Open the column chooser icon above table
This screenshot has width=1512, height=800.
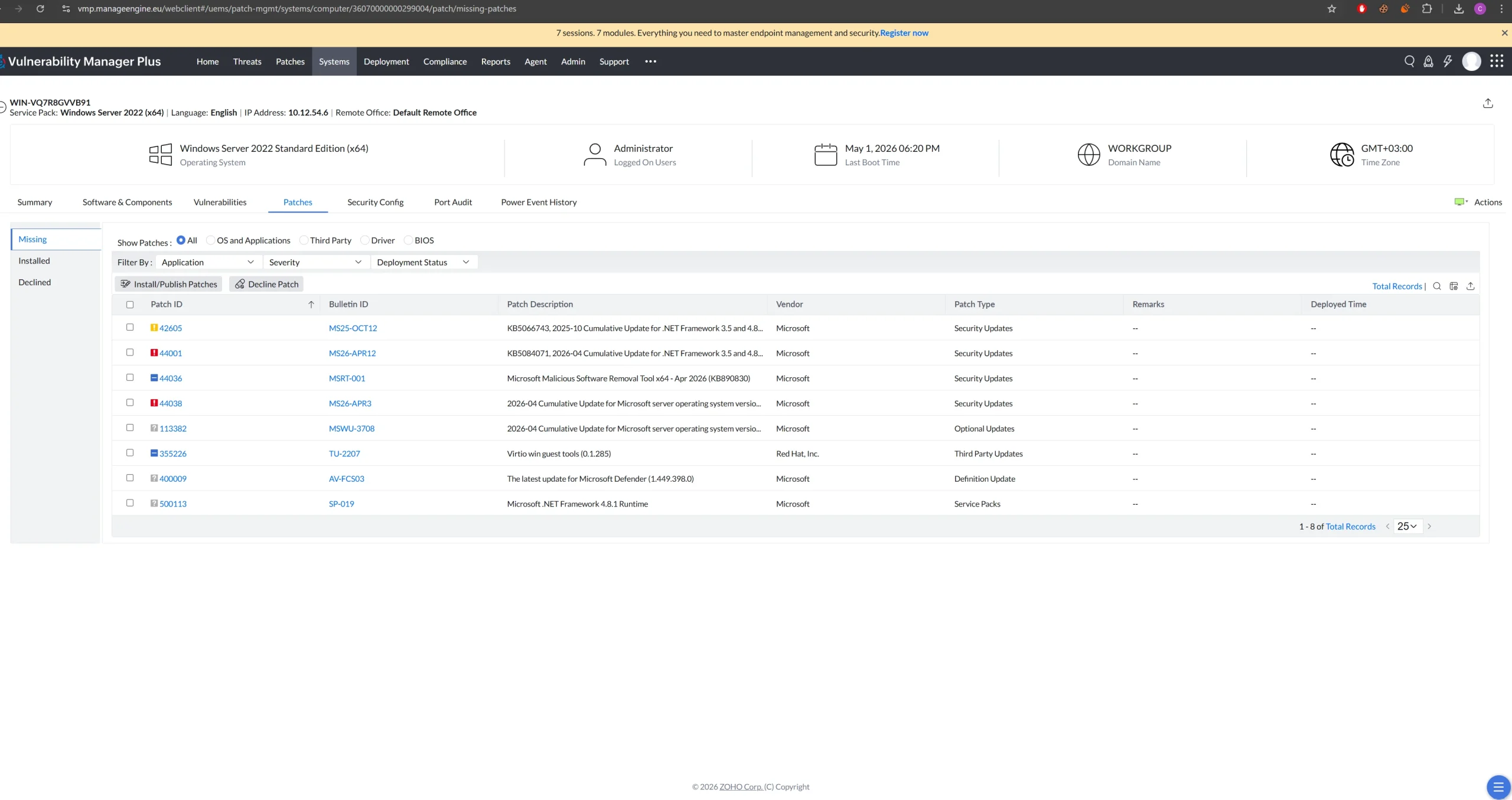pyautogui.click(x=1454, y=286)
